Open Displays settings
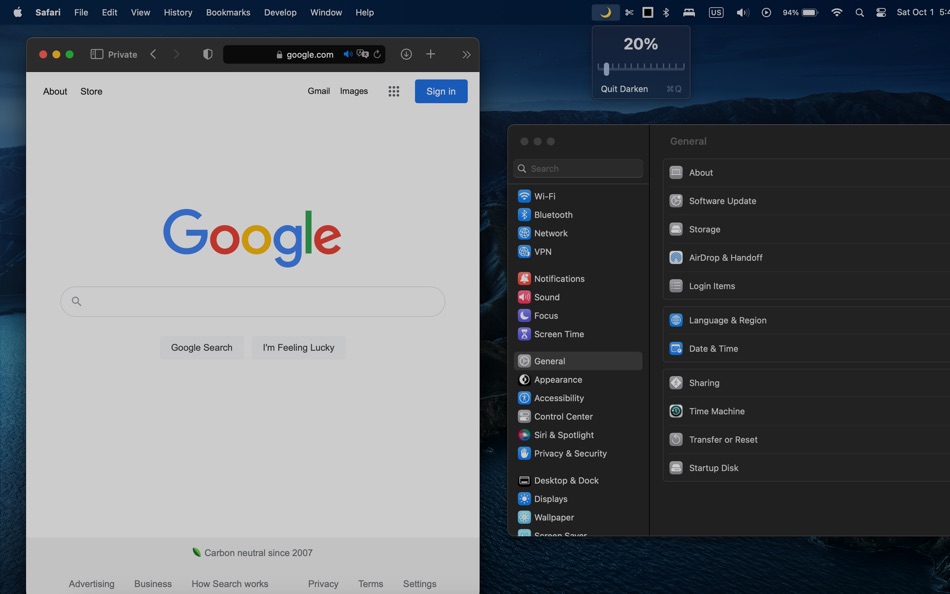Screen dimensions: 950x594 coord(577,499)
